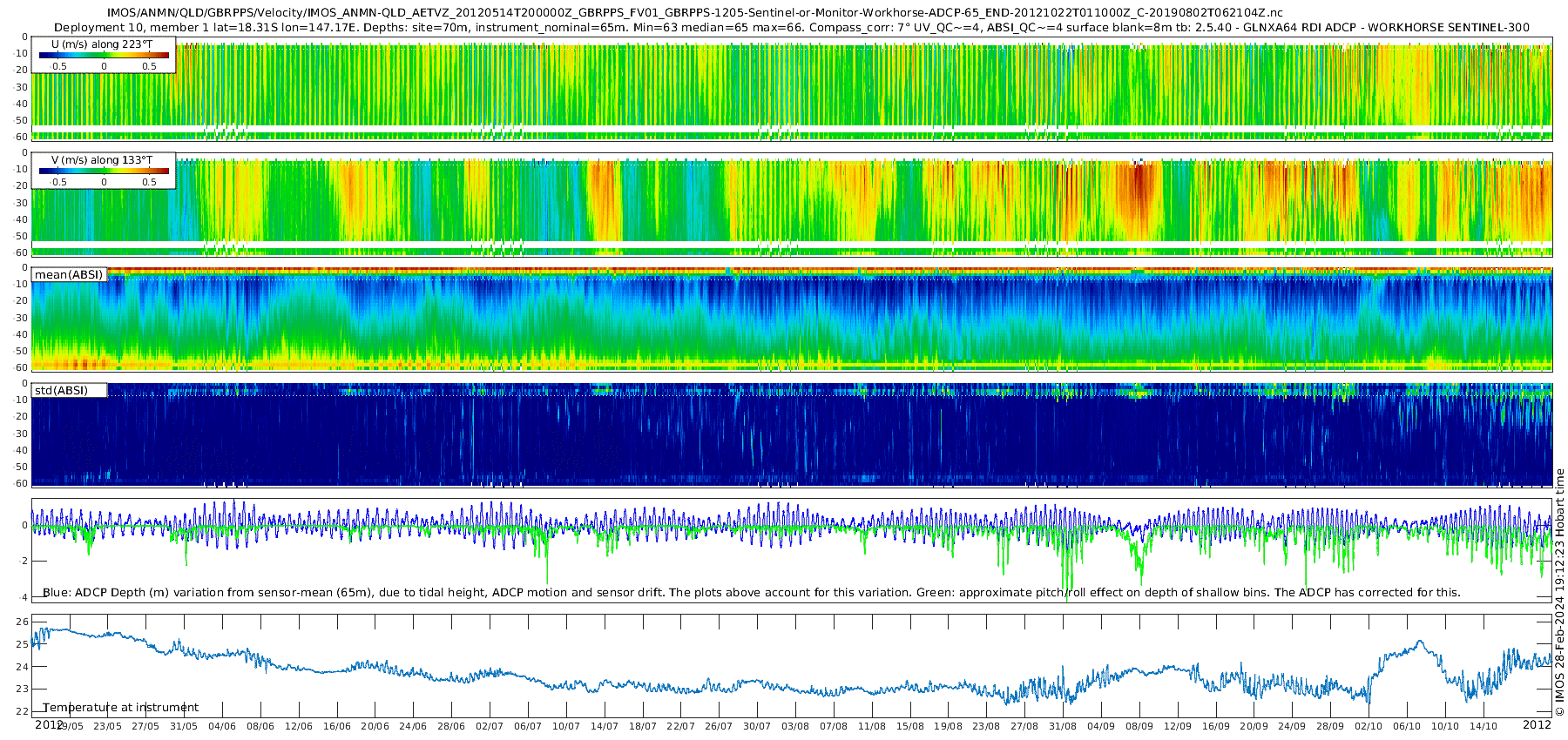Click the '20/06' date tick label
The image size is (1568, 740).
coord(375,726)
